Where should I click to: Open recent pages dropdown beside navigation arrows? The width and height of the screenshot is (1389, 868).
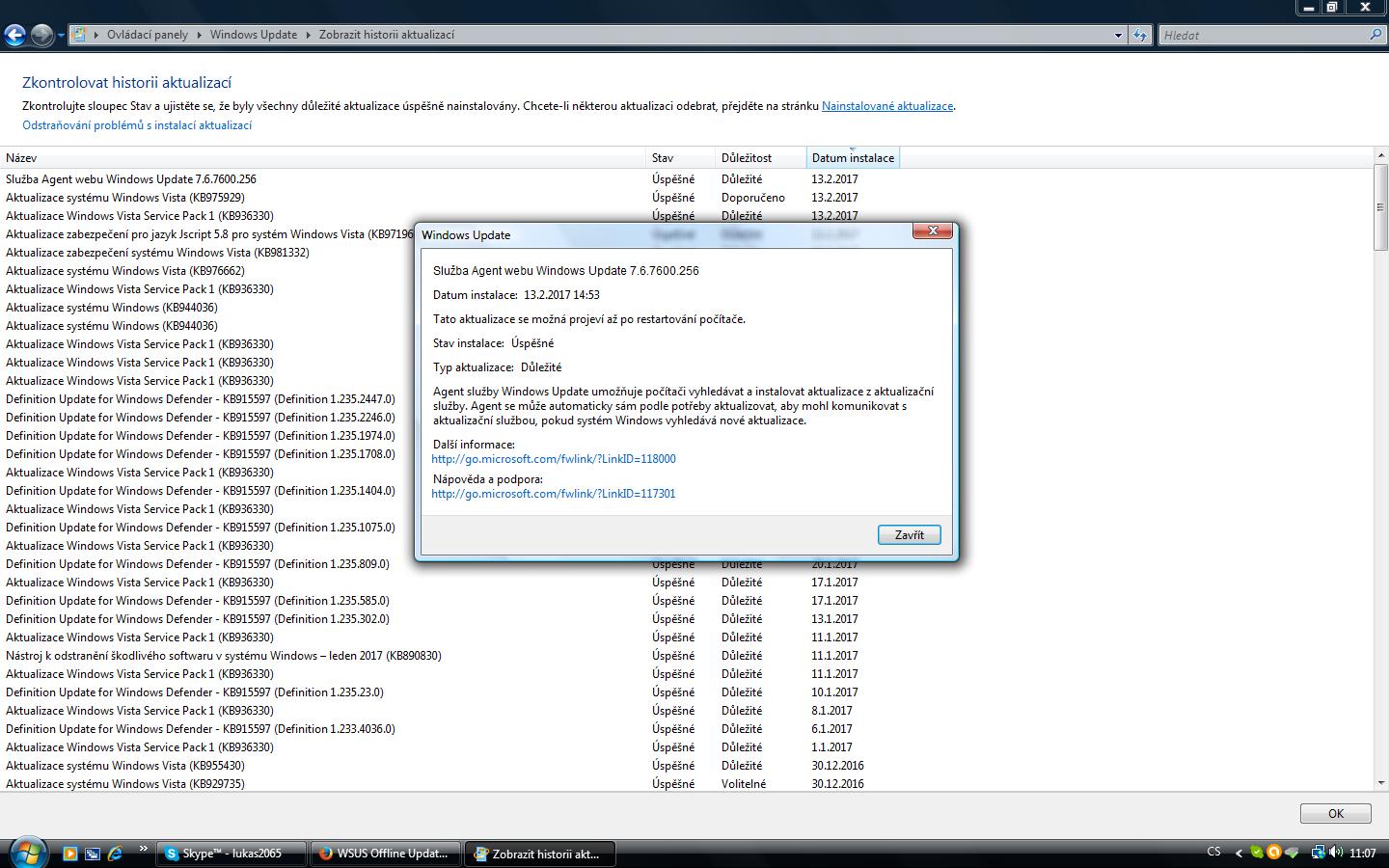pos(61,36)
